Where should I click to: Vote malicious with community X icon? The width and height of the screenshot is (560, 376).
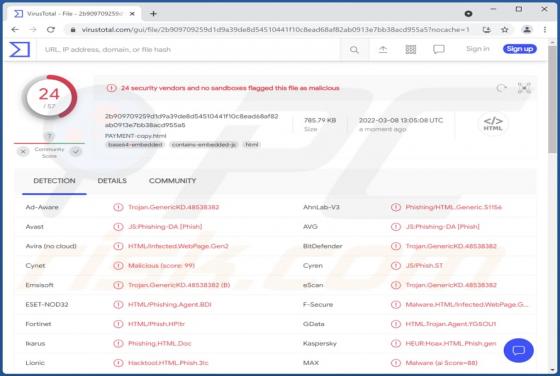click(23, 151)
